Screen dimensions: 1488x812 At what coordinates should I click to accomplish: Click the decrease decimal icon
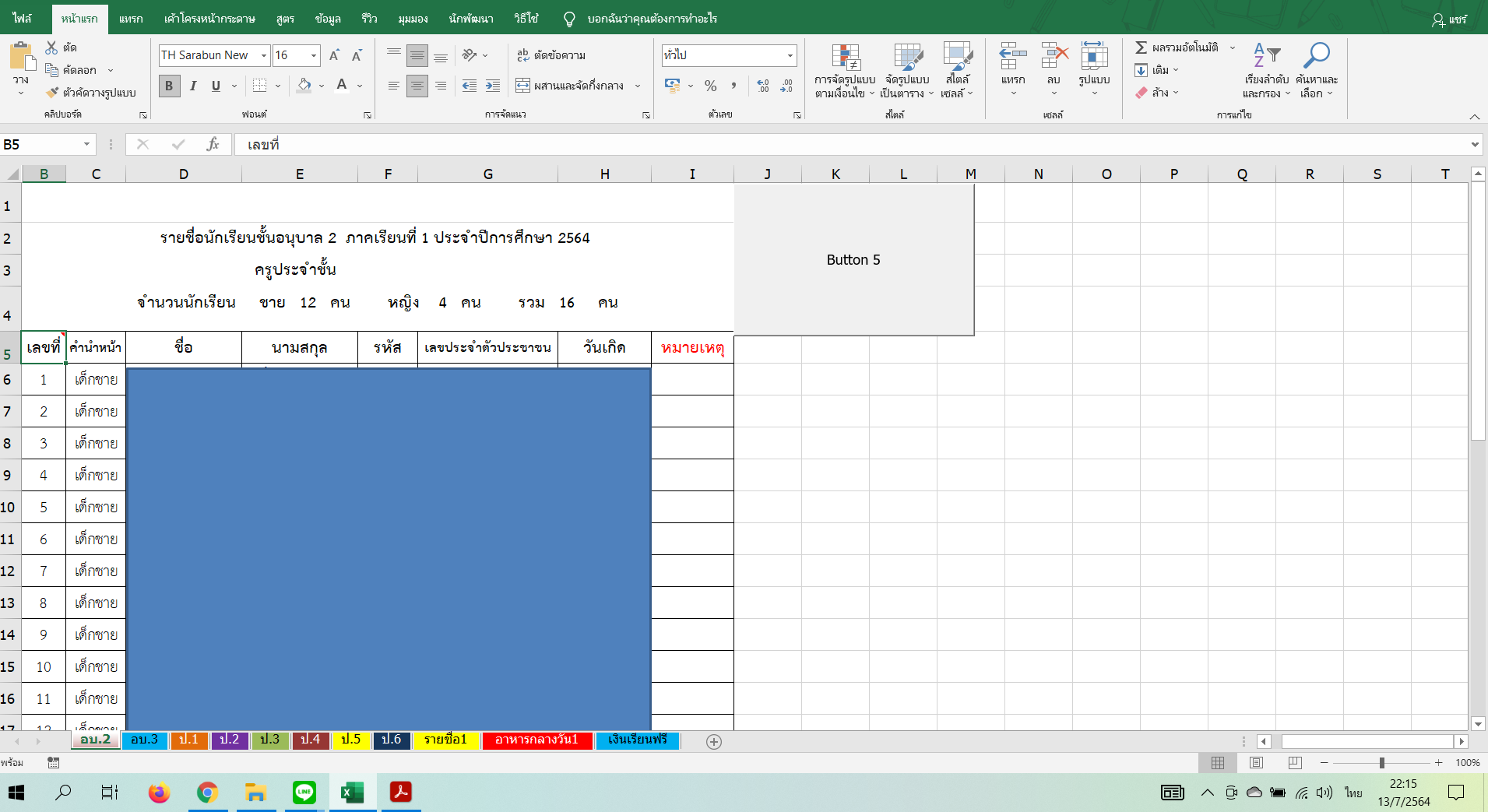(x=786, y=86)
